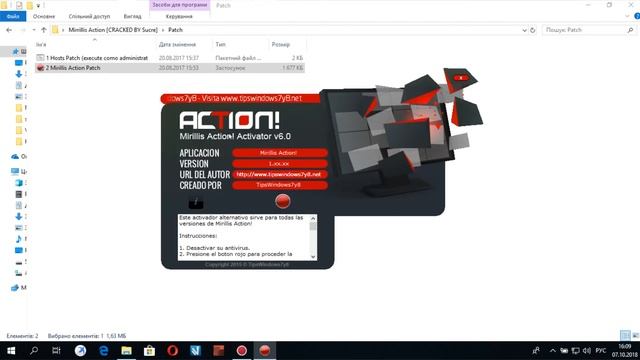Click the Action recorder taskbar icon
The height and width of the screenshot is (360, 640).
coord(242,351)
